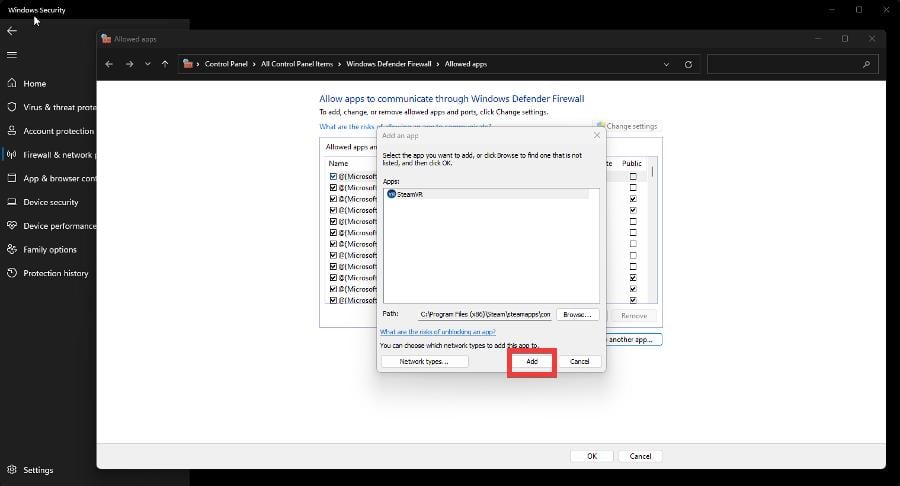
Task: Click Browse to locate an app
Action: (577, 314)
